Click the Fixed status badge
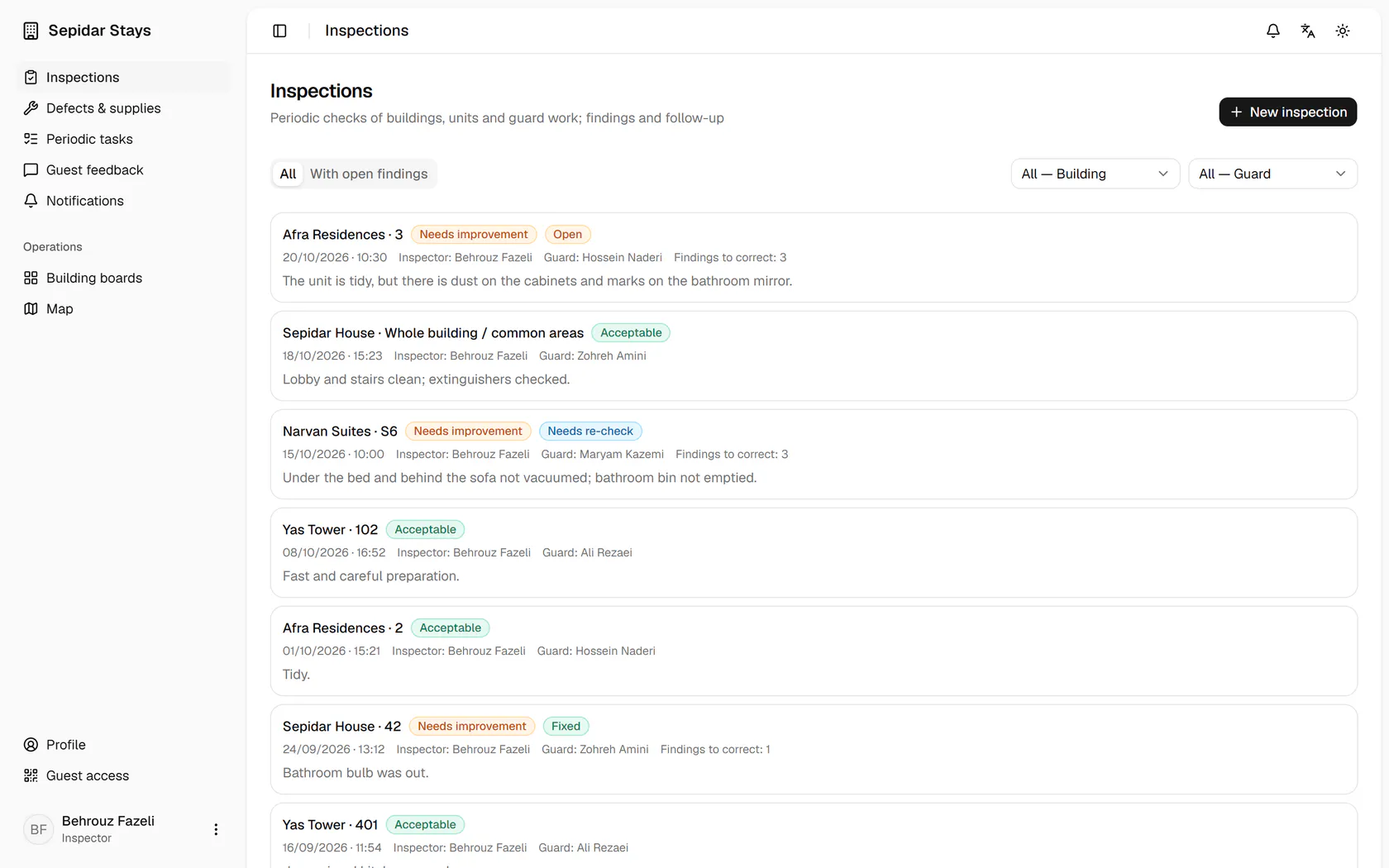Screen dimensions: 1389x868 coord(566,726)
